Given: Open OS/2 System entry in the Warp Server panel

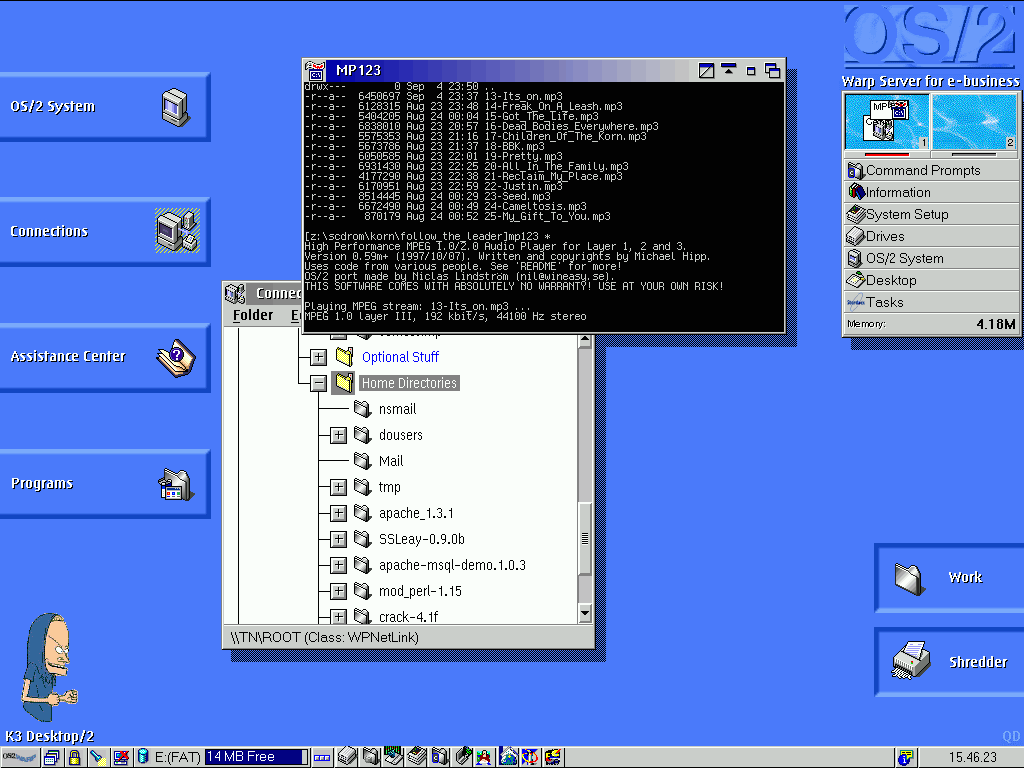Looking at the screenshot, I should pos(932,259).
